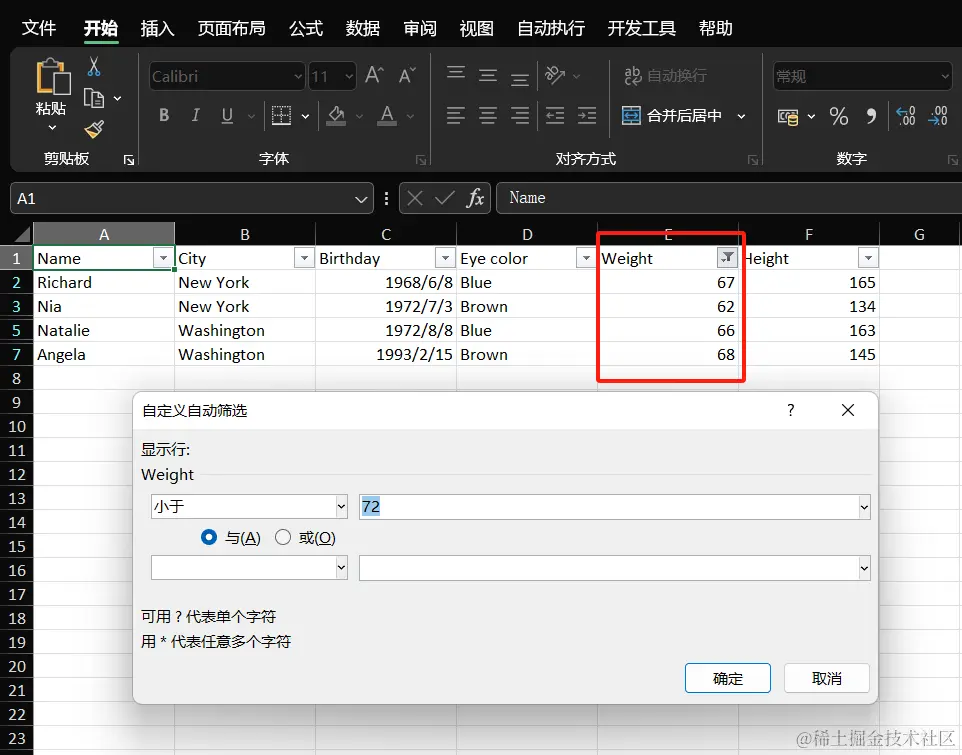This screenshot has height=755, width=962.
Task: Decrease decimal places
Action: pyautogui.click(x=938, y=116)
